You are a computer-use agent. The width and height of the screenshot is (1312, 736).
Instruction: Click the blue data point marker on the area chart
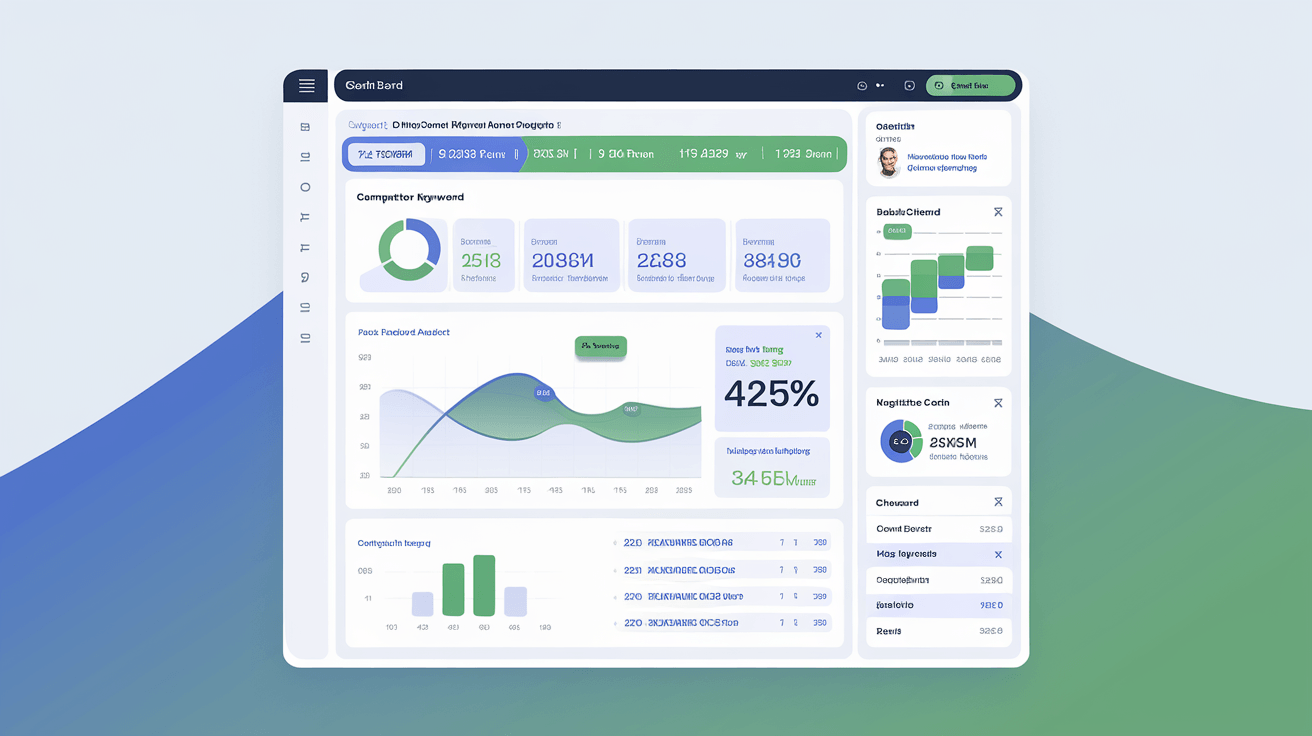pos(543,393)
